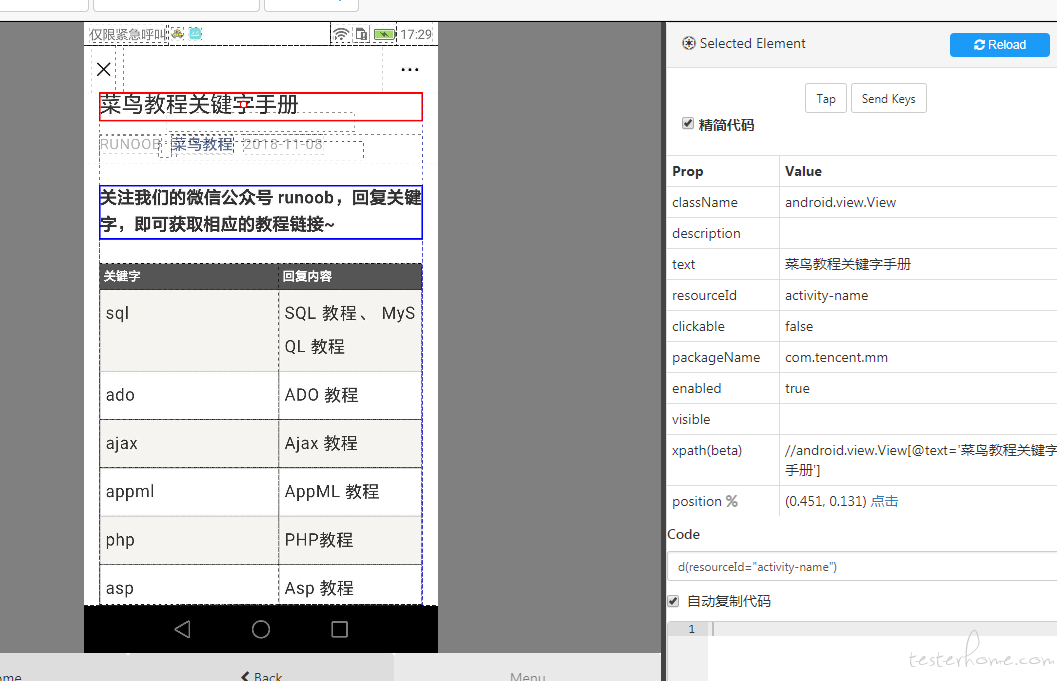Select the php keyword cell

point(189,540)
